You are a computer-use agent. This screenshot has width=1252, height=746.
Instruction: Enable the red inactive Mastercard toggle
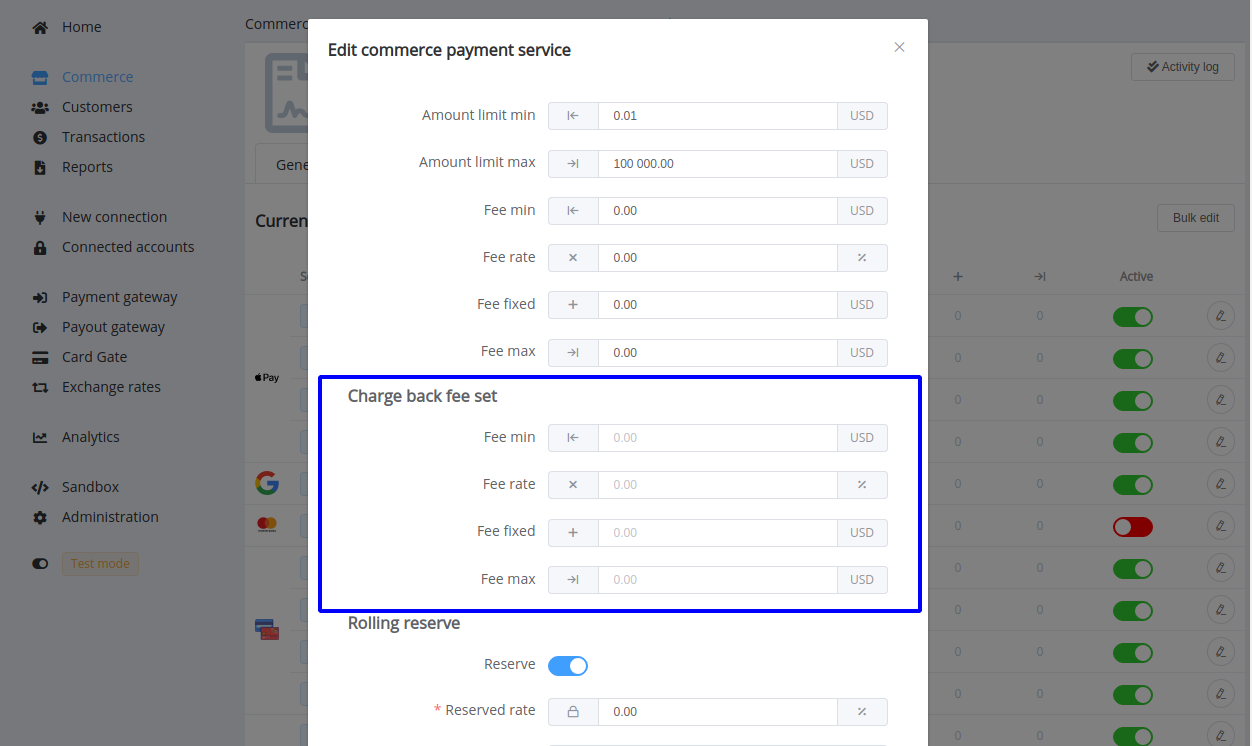1133,526
